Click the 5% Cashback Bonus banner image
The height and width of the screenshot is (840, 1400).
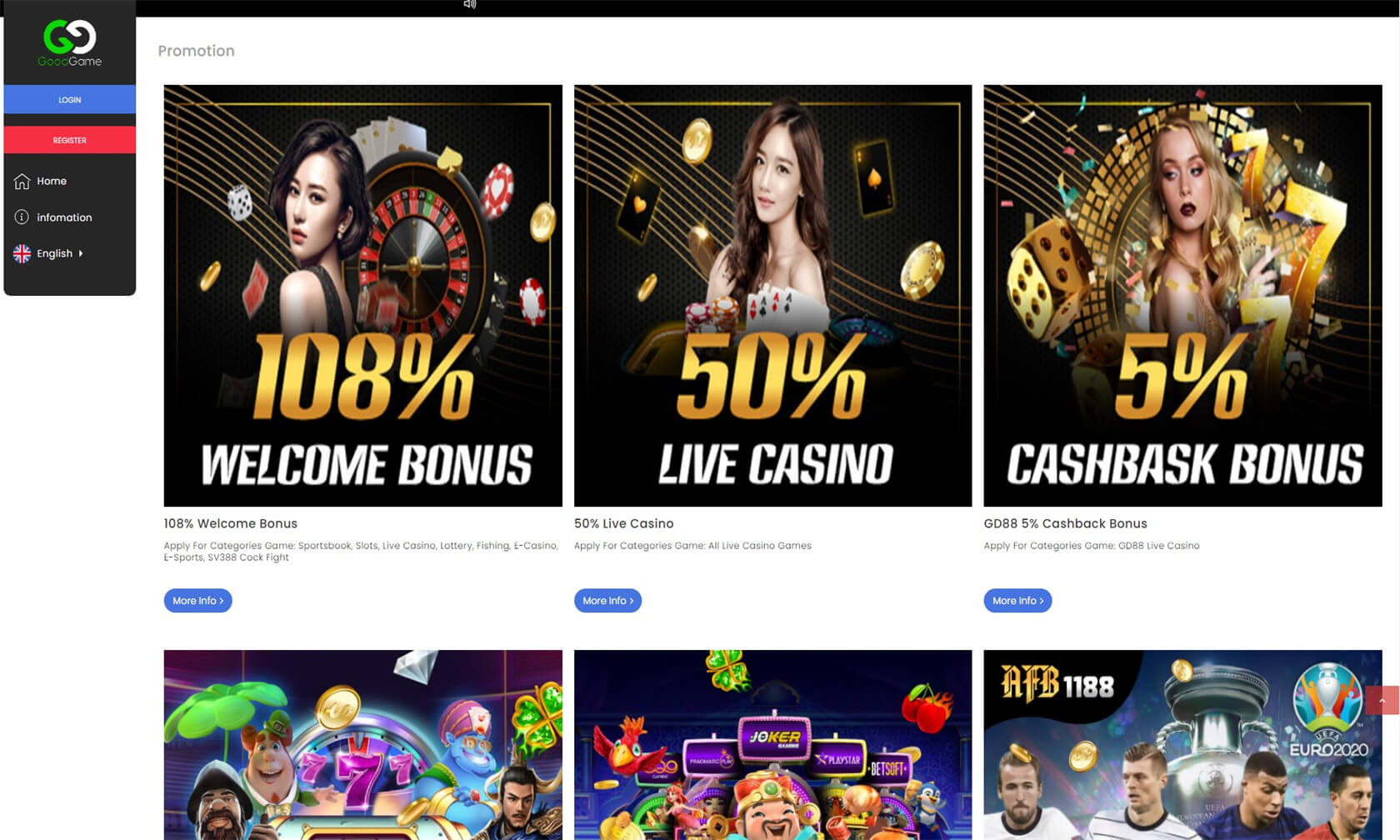[1182, 296]
